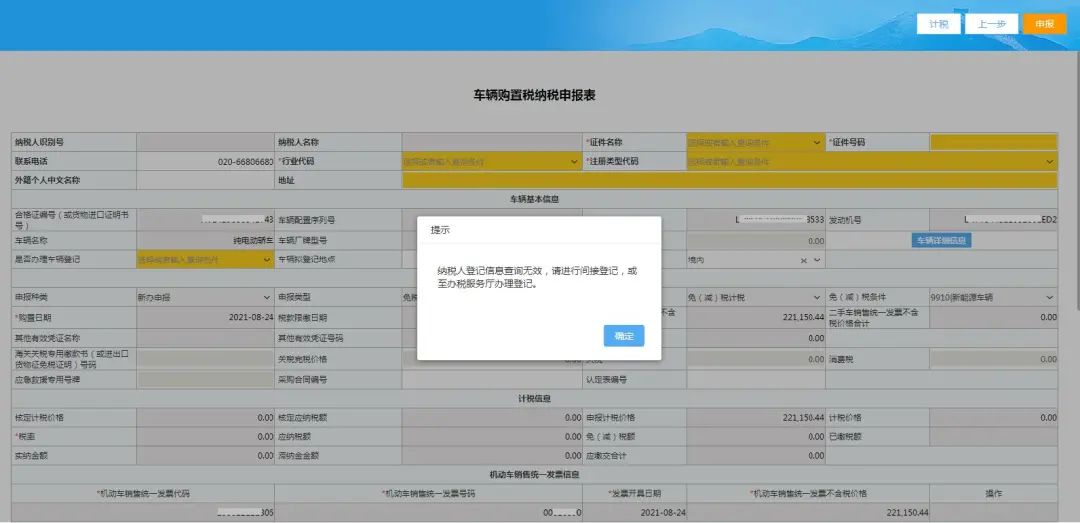The height and width of the screenshot is (523, 1080).
Task: Submit with the orange 申报 button
Action: click(x=1044, y=24)
